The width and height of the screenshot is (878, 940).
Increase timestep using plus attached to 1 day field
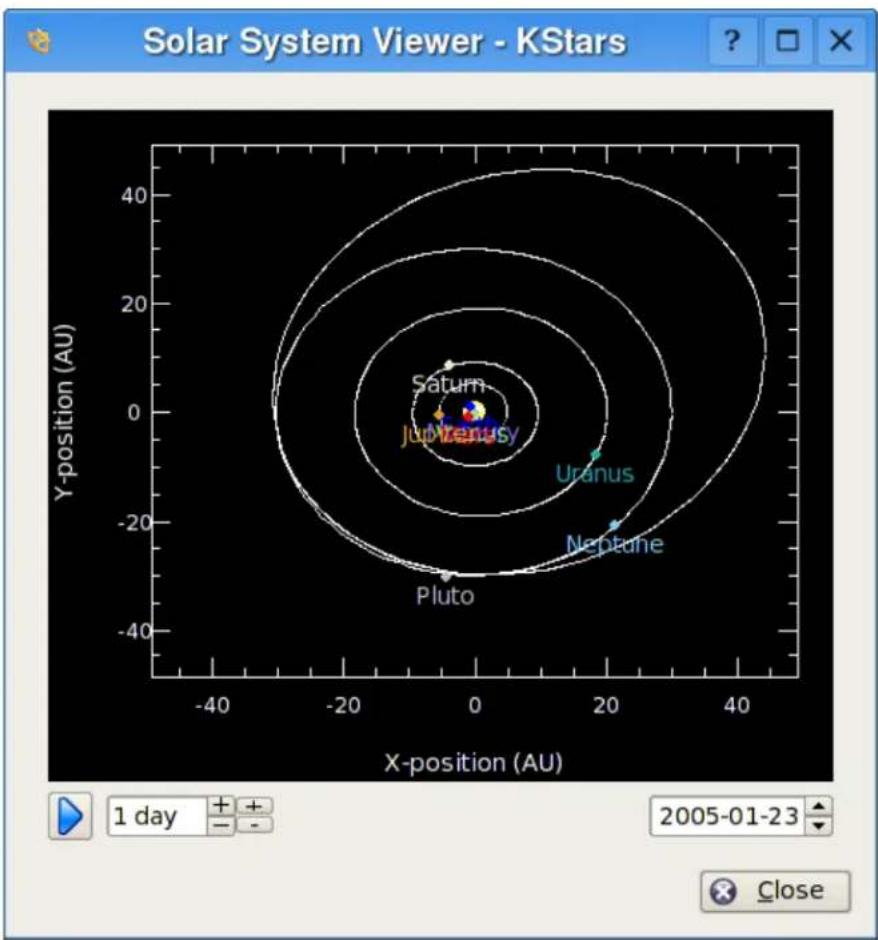tap(221, 805)
